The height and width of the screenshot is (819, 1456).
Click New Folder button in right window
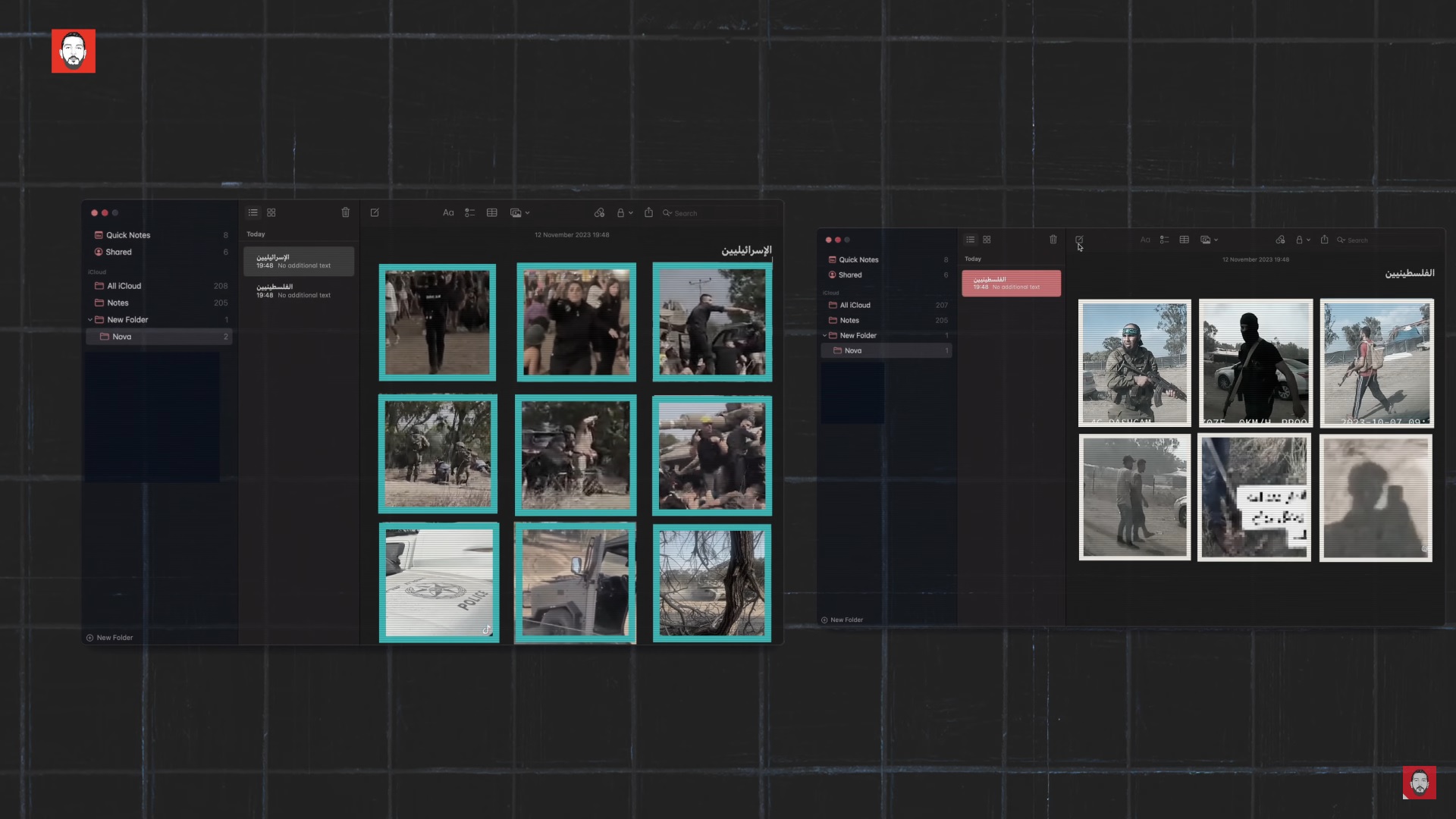[842, 620]
